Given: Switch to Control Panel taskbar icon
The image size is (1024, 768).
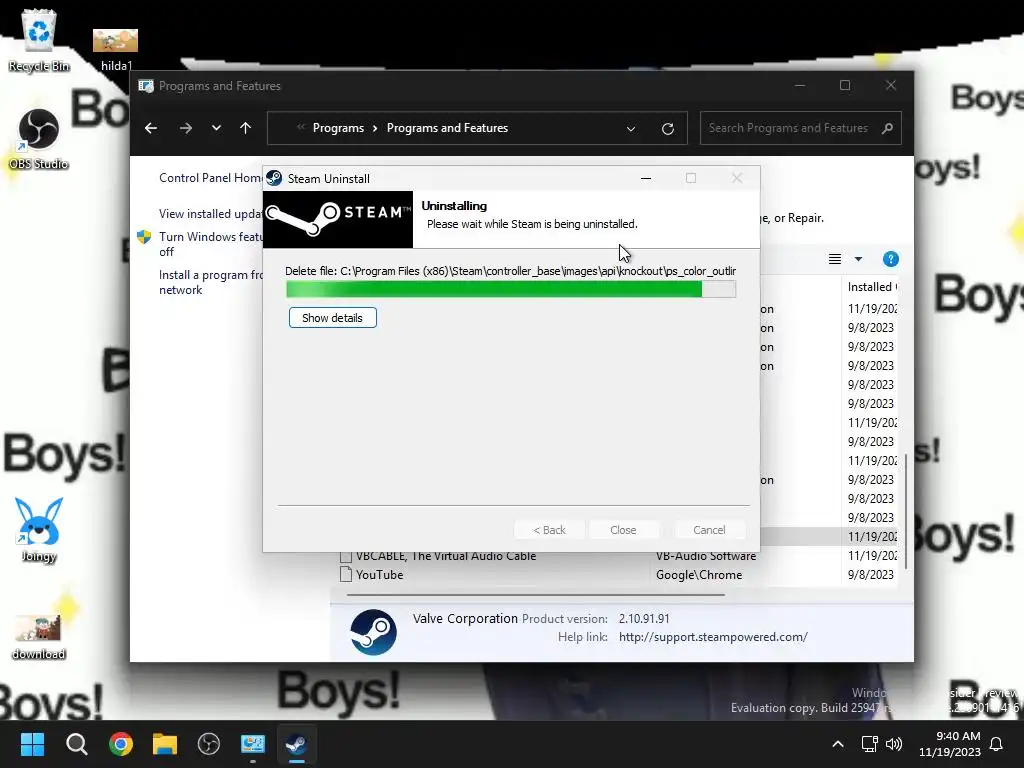Looking at the screenshot, I should (x=253, y=744).
